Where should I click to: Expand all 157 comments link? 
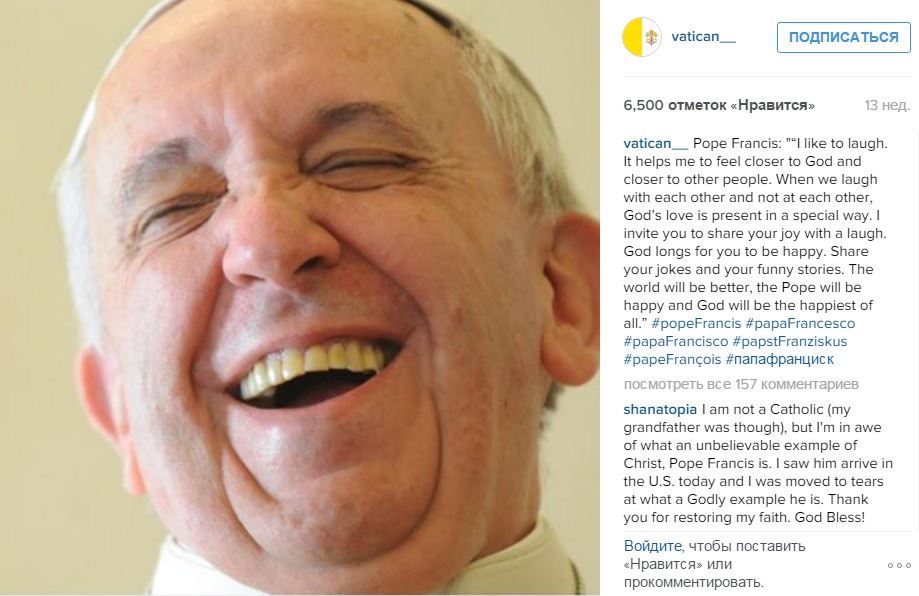pyautogui.click(x=741, y=384)
